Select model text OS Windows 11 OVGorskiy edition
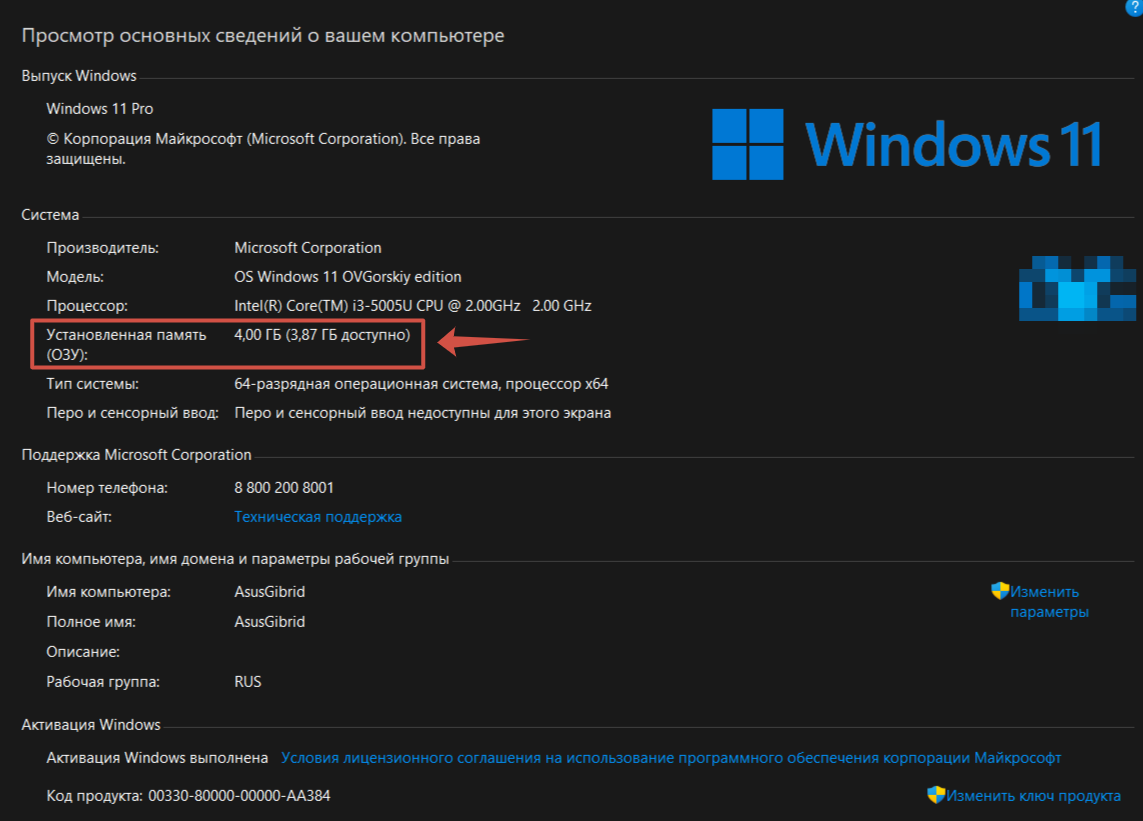The height and width of the screenshot is (821, 1143). pos(348,277)
